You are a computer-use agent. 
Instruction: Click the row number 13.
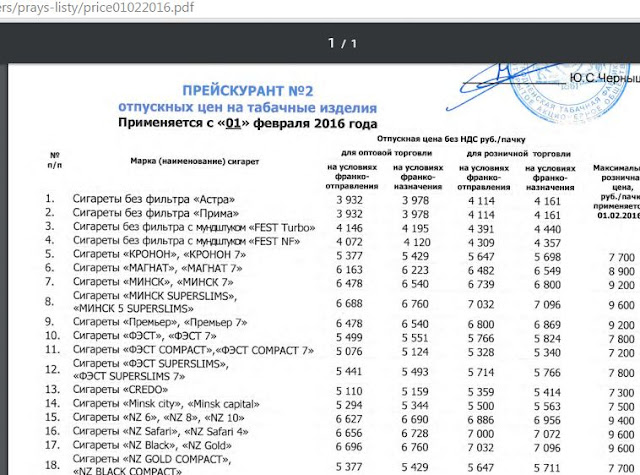click(52, 390)
